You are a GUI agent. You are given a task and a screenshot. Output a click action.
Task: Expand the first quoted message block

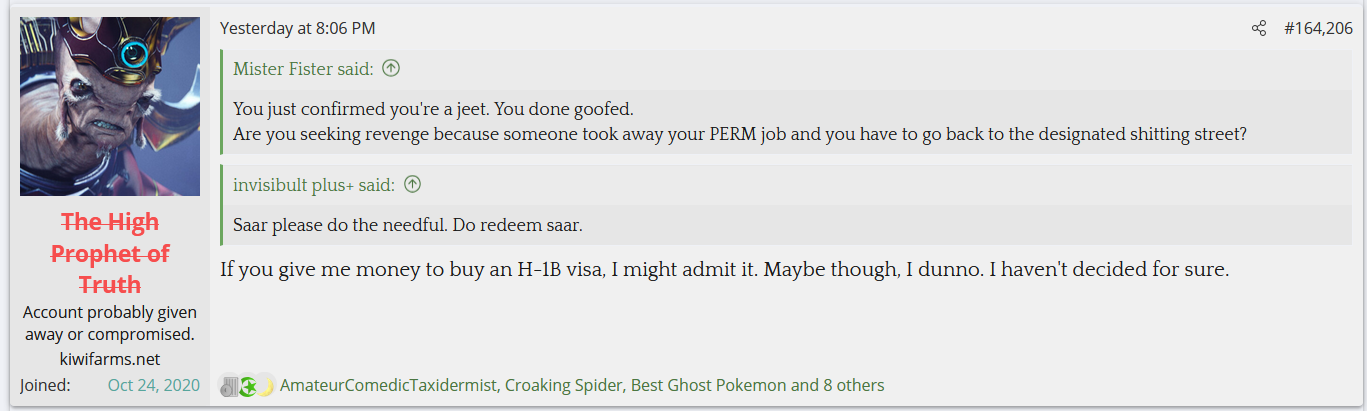pyautogui.click(x=740, y=121)
